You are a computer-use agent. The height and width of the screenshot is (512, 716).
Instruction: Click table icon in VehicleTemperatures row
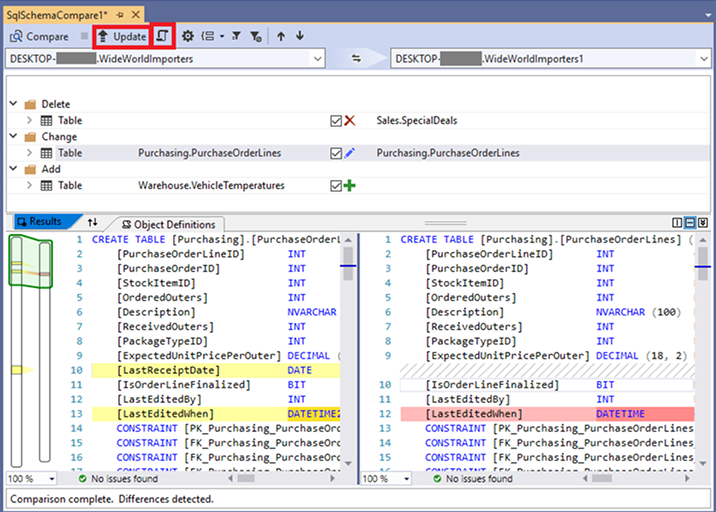coord(46,185)
